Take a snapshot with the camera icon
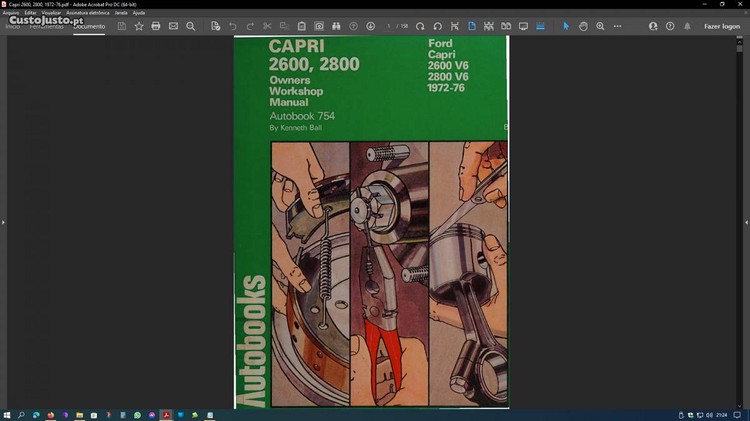The height and width of the screenshot is (421, 750). click(319, 26)
